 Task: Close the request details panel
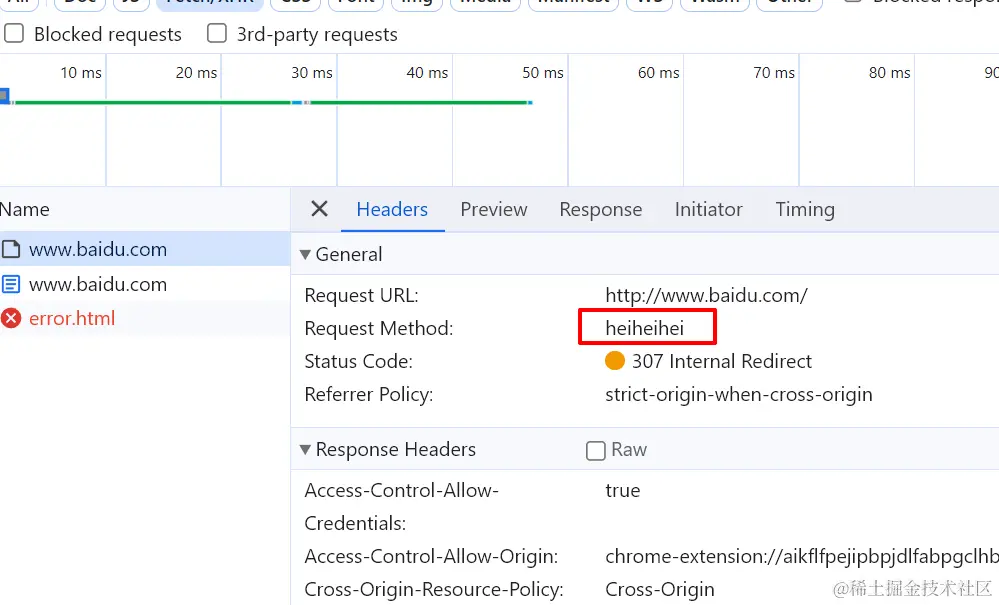[x=319, y=209]
